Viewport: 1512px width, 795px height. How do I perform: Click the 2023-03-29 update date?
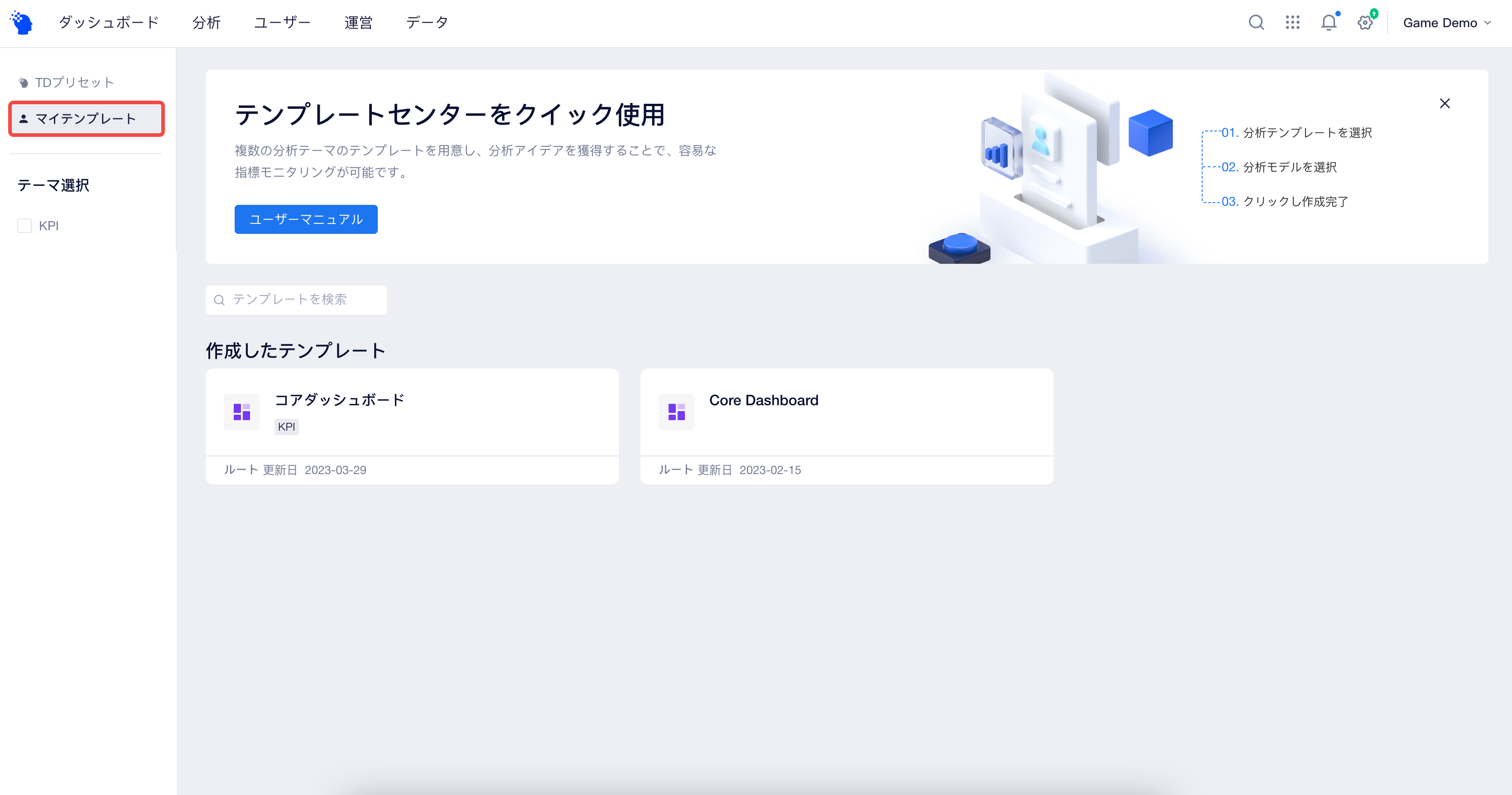point(335,470)
